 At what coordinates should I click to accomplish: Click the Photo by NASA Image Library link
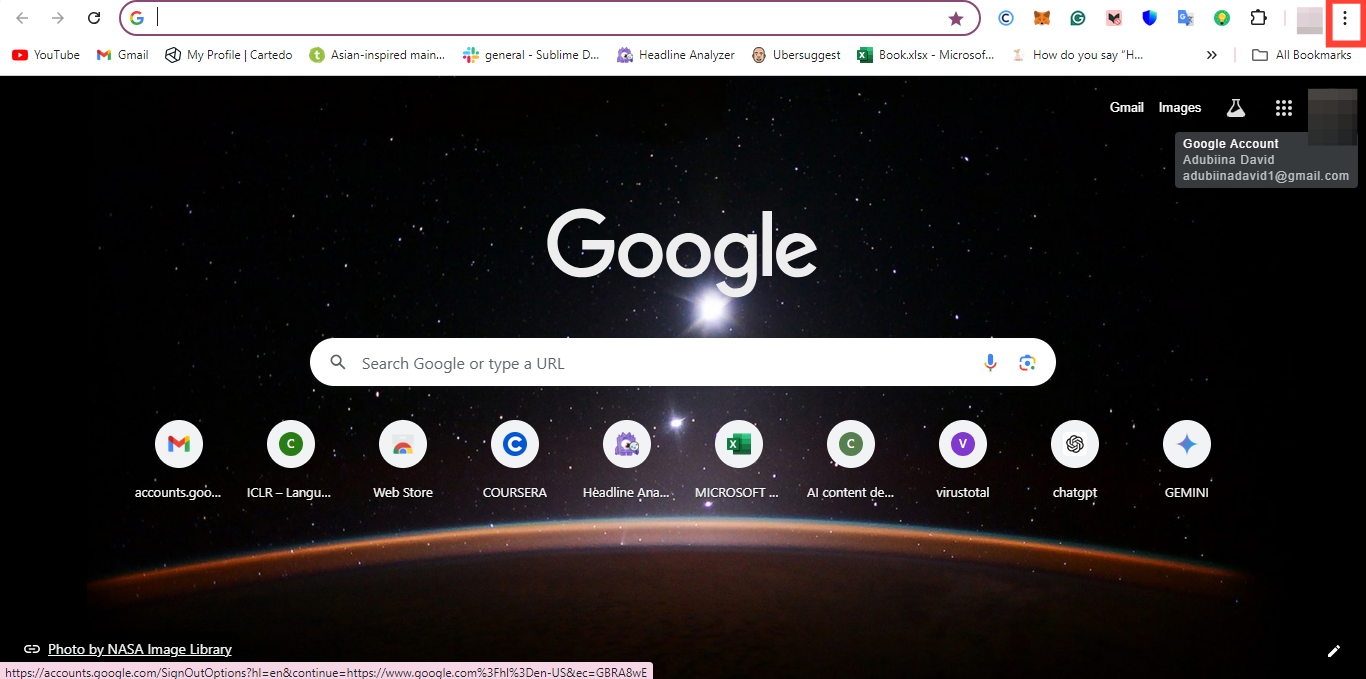[x=139, y=649]
